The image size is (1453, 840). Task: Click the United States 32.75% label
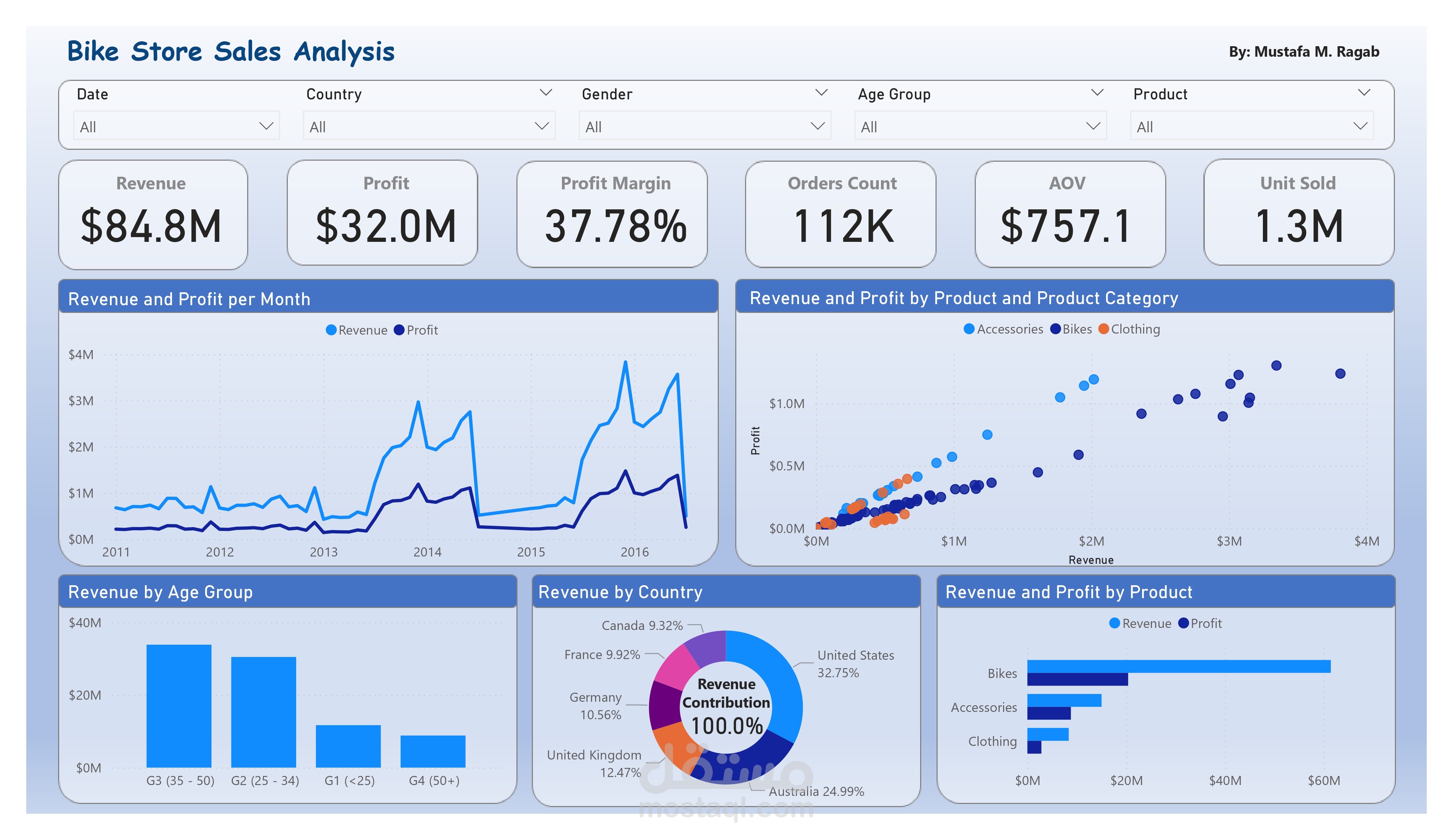(856, 664)
